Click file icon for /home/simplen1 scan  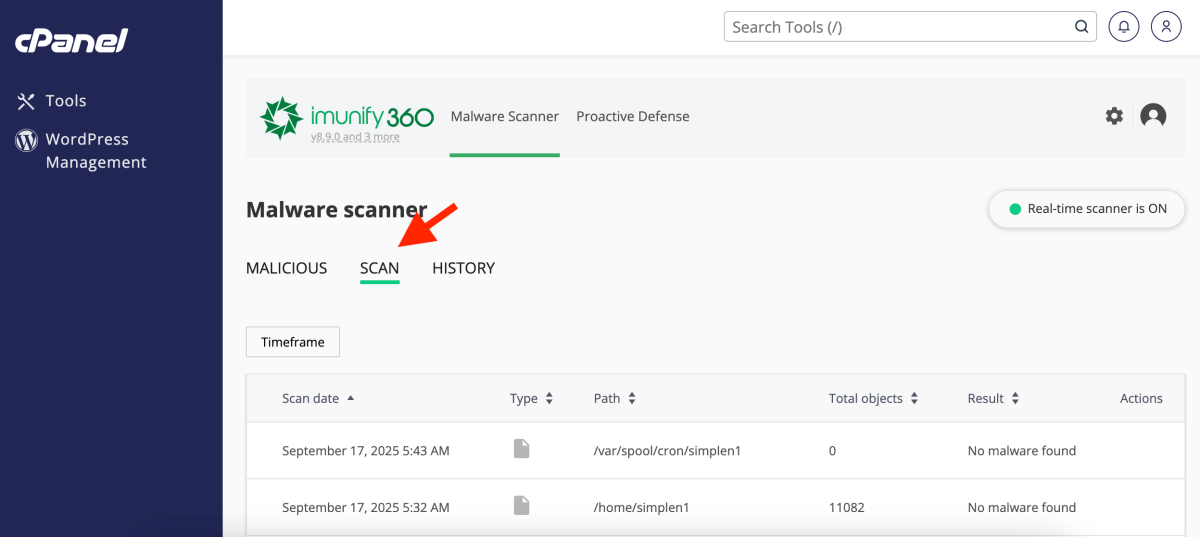coord(521,506)
